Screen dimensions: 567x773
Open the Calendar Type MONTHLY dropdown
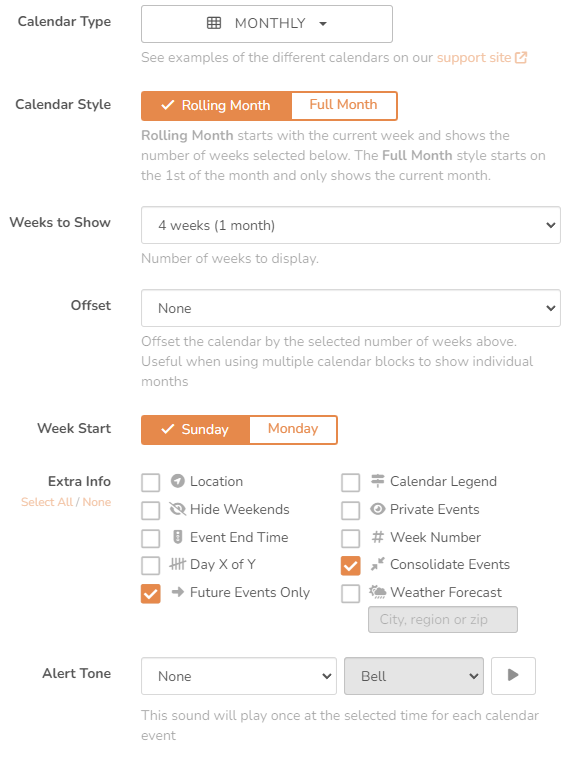267,24
